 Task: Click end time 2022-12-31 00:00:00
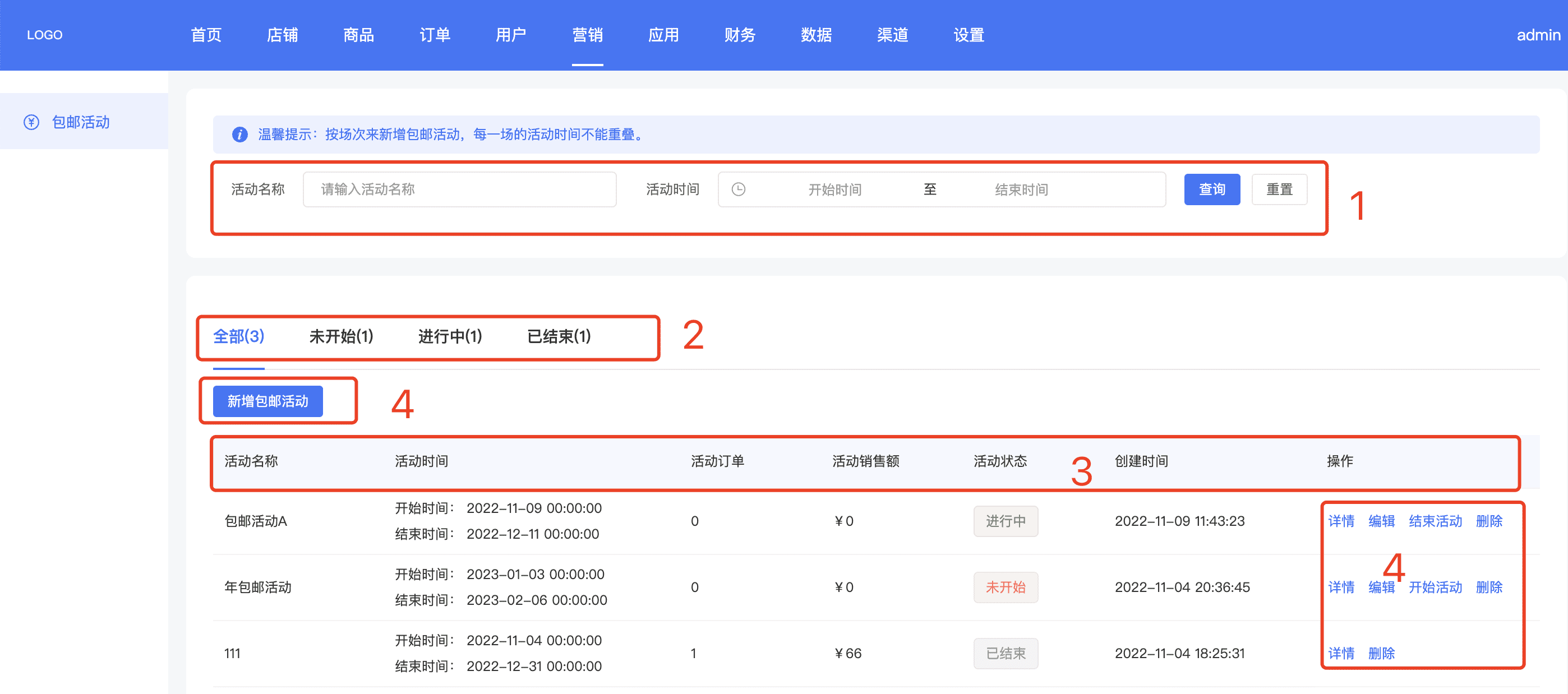point(534,667)
